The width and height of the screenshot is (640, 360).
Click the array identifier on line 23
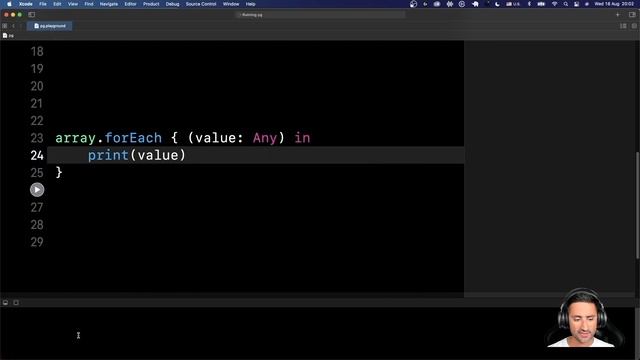tap(76, 138)
